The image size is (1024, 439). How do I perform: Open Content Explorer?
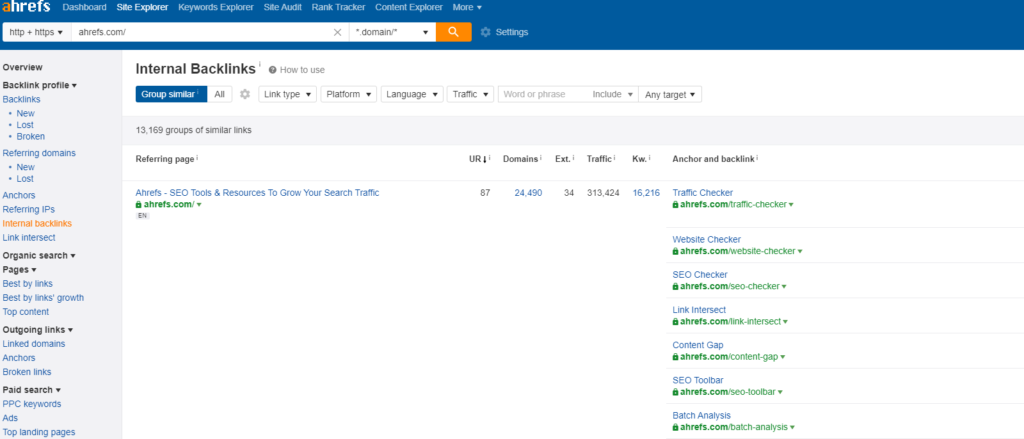(x=409, y=7)
